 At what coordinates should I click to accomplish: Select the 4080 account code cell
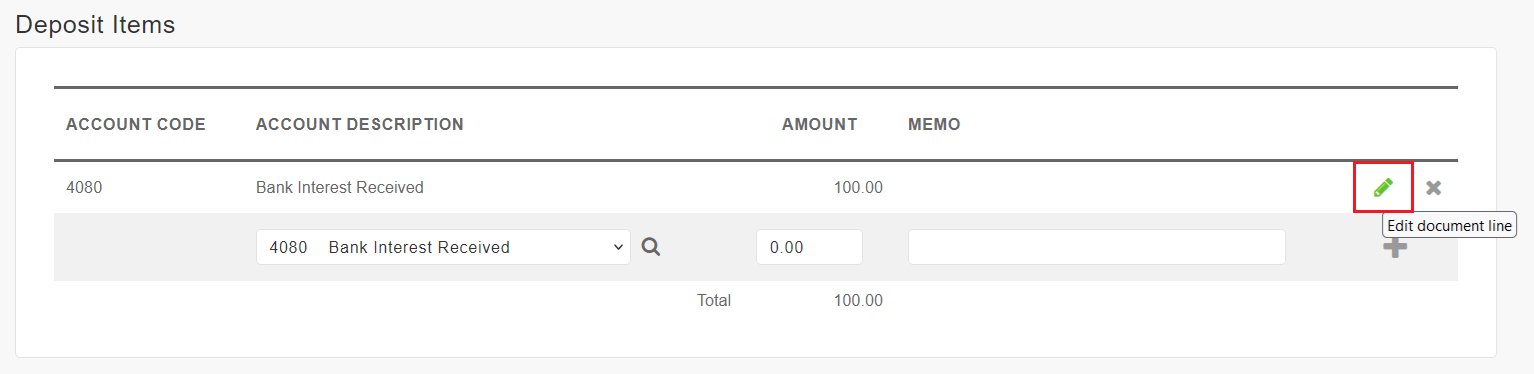(x=83, y=187)
